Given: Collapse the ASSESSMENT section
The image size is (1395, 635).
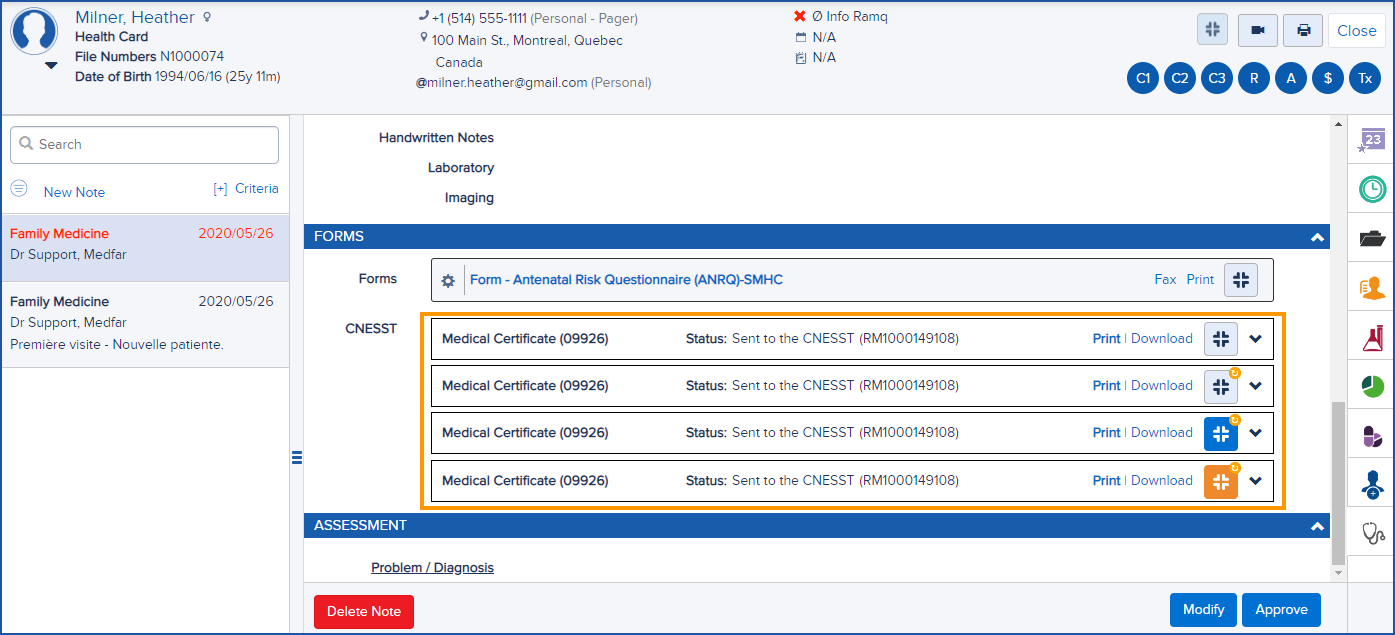Looking at the screenshot, I should tap(1318, 524).
